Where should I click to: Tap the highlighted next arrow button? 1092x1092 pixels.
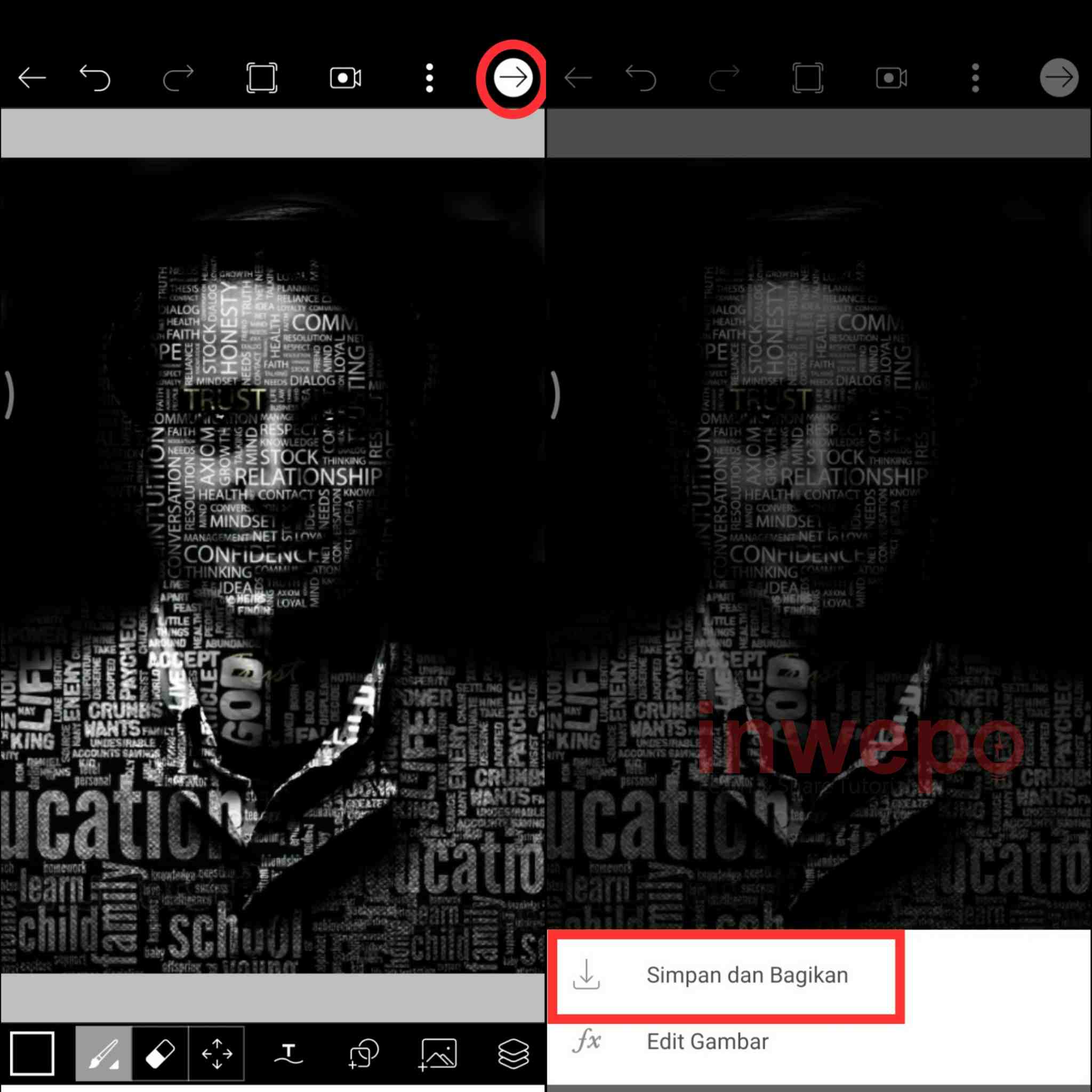tap(512, 77)
